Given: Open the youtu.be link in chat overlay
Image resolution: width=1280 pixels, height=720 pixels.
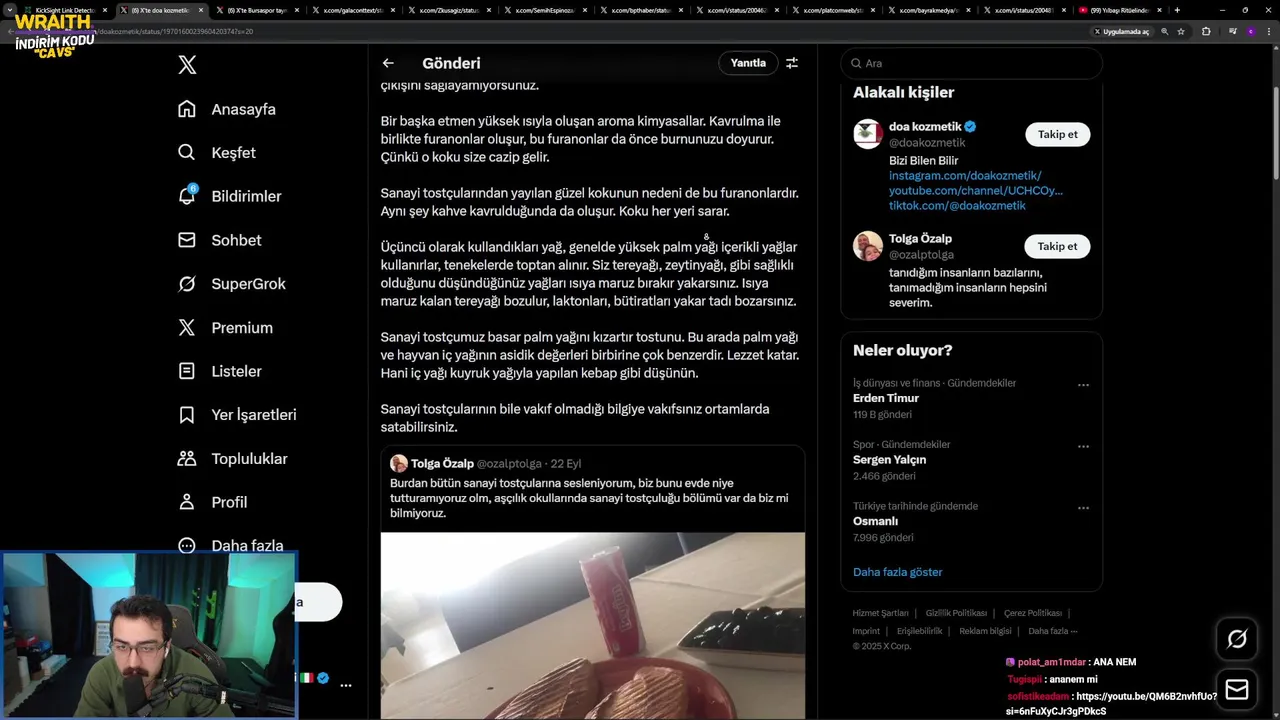Looking at the screenshot, I should (1112, 704).
